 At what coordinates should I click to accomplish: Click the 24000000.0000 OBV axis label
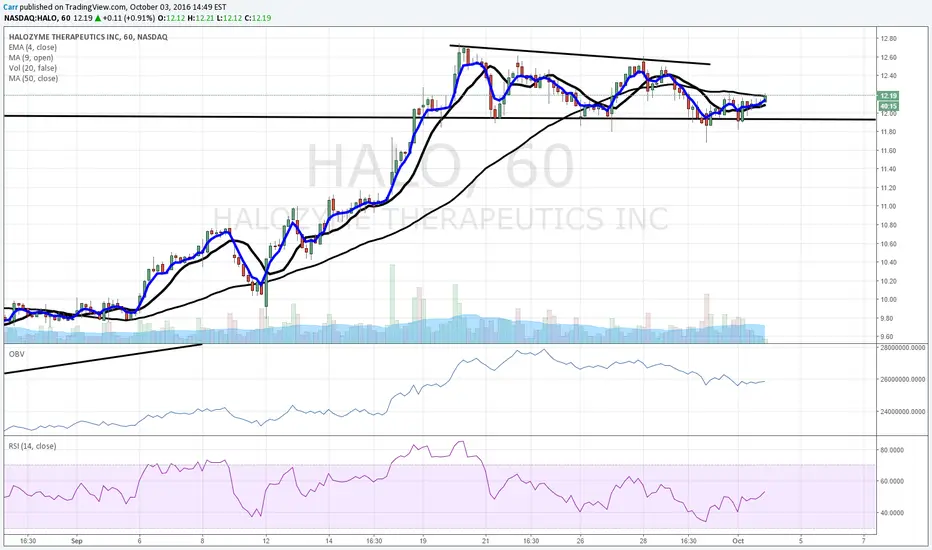point(903,411)
